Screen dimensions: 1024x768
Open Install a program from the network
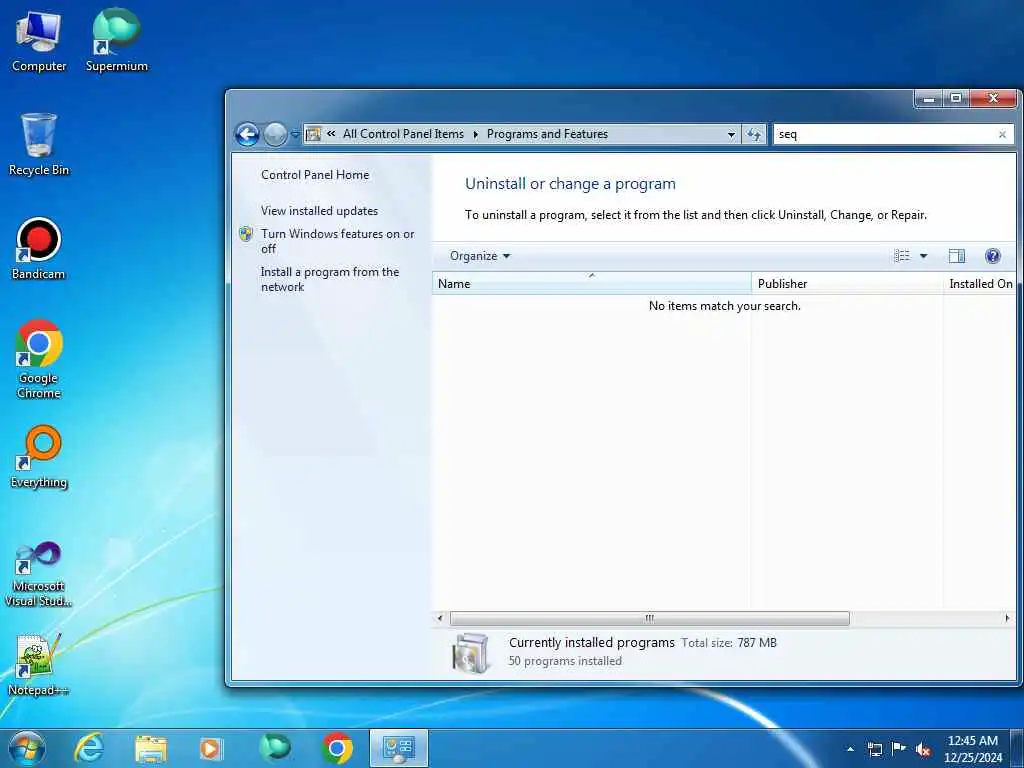click(330, 280)
